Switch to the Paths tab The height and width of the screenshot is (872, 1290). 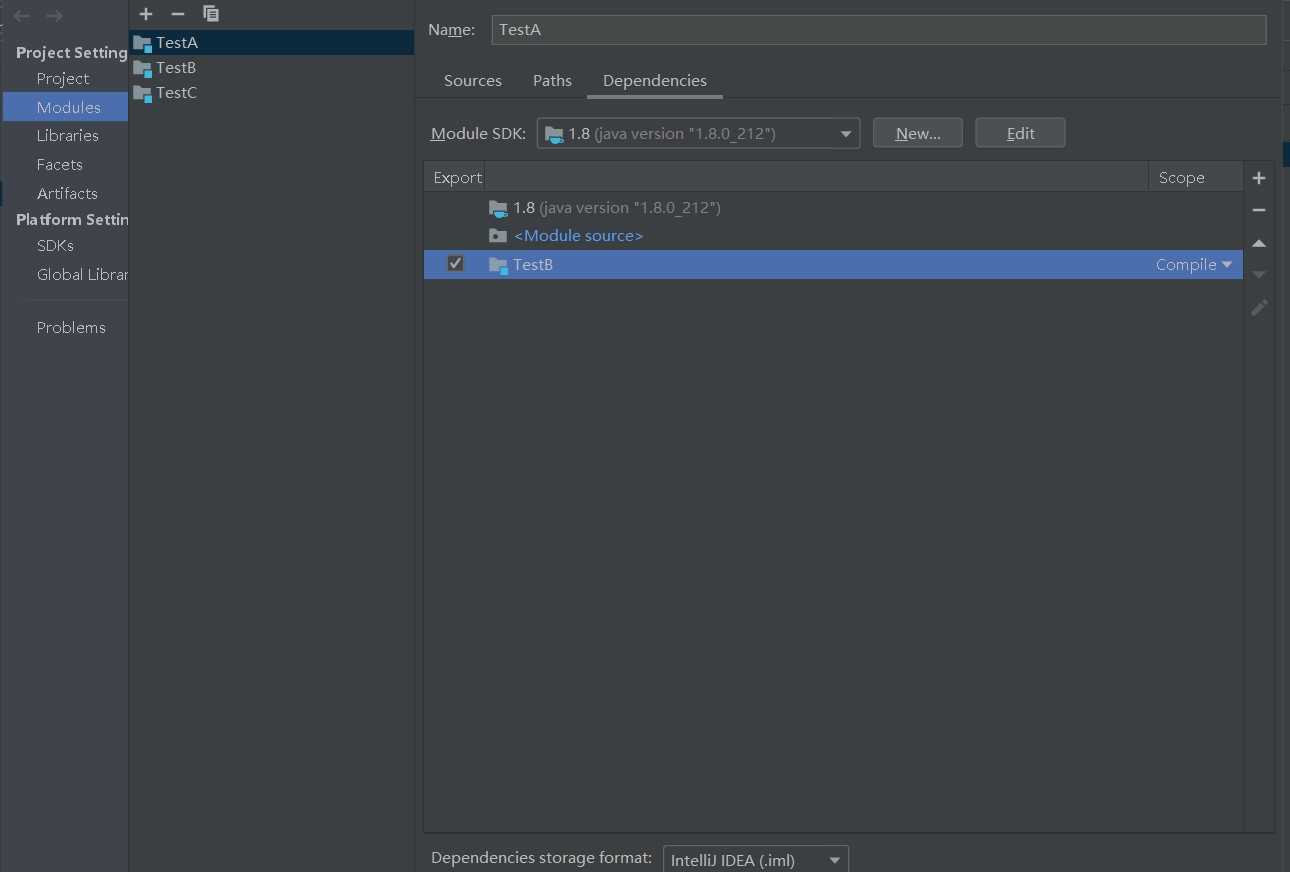(552, 81)
